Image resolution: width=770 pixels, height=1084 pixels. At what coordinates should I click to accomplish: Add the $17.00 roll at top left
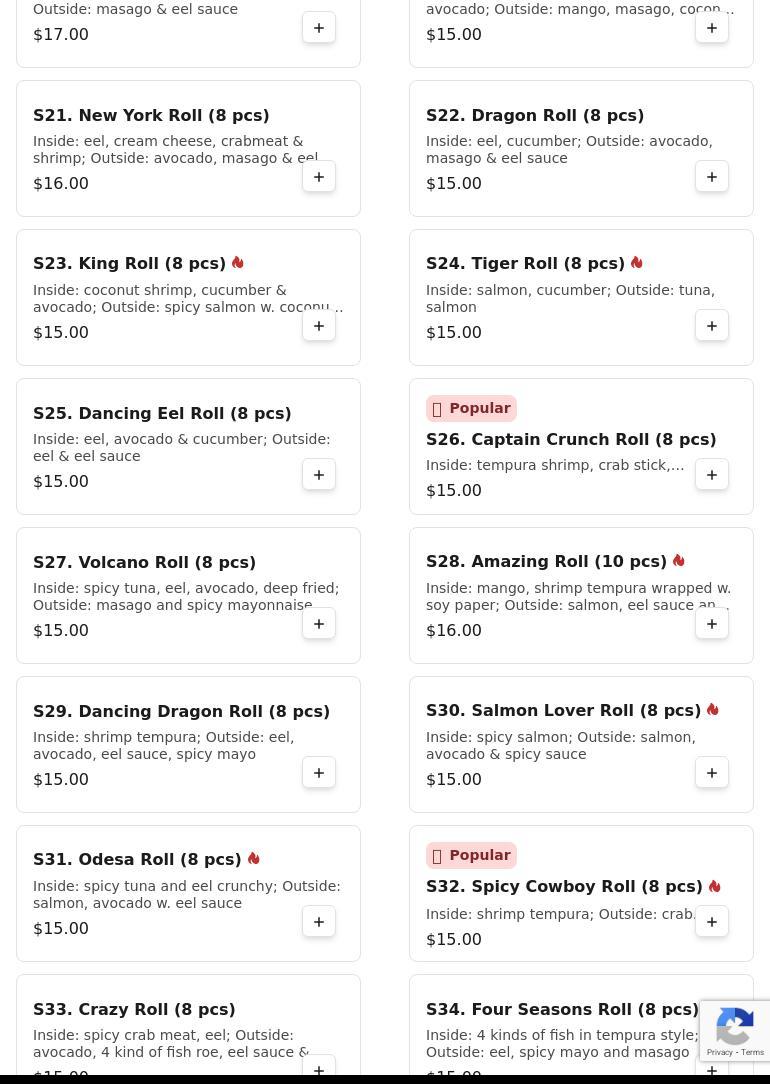pyautogui.click(x=319, y=28)
